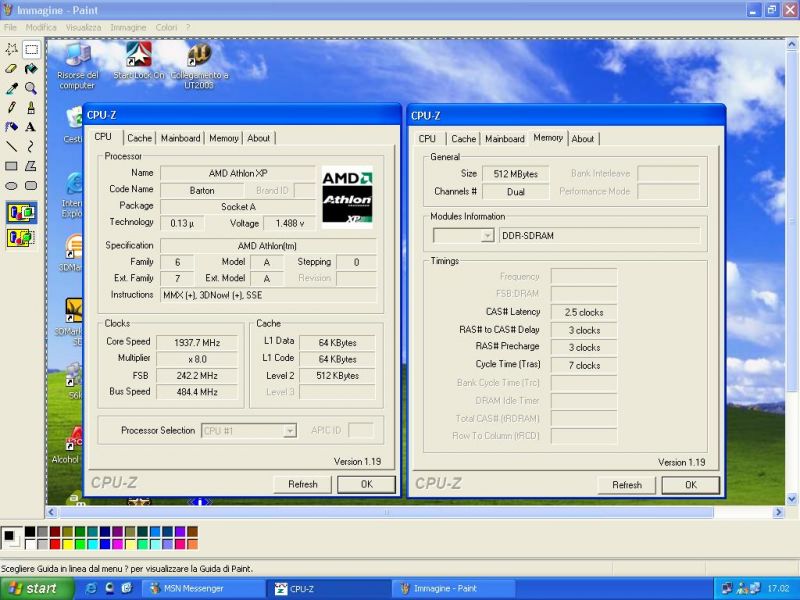Activate the Pick Color eyedropper tool

pos(11,88)
